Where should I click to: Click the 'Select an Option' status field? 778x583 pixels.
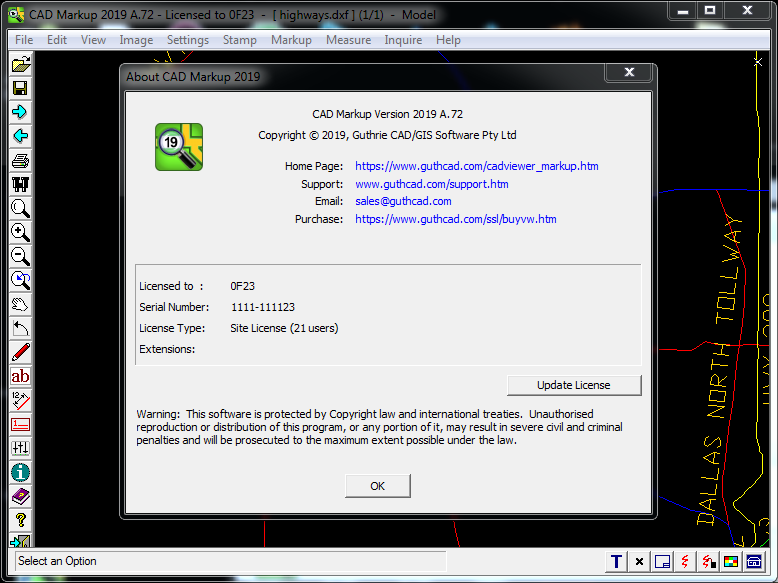tap(231, 561)
